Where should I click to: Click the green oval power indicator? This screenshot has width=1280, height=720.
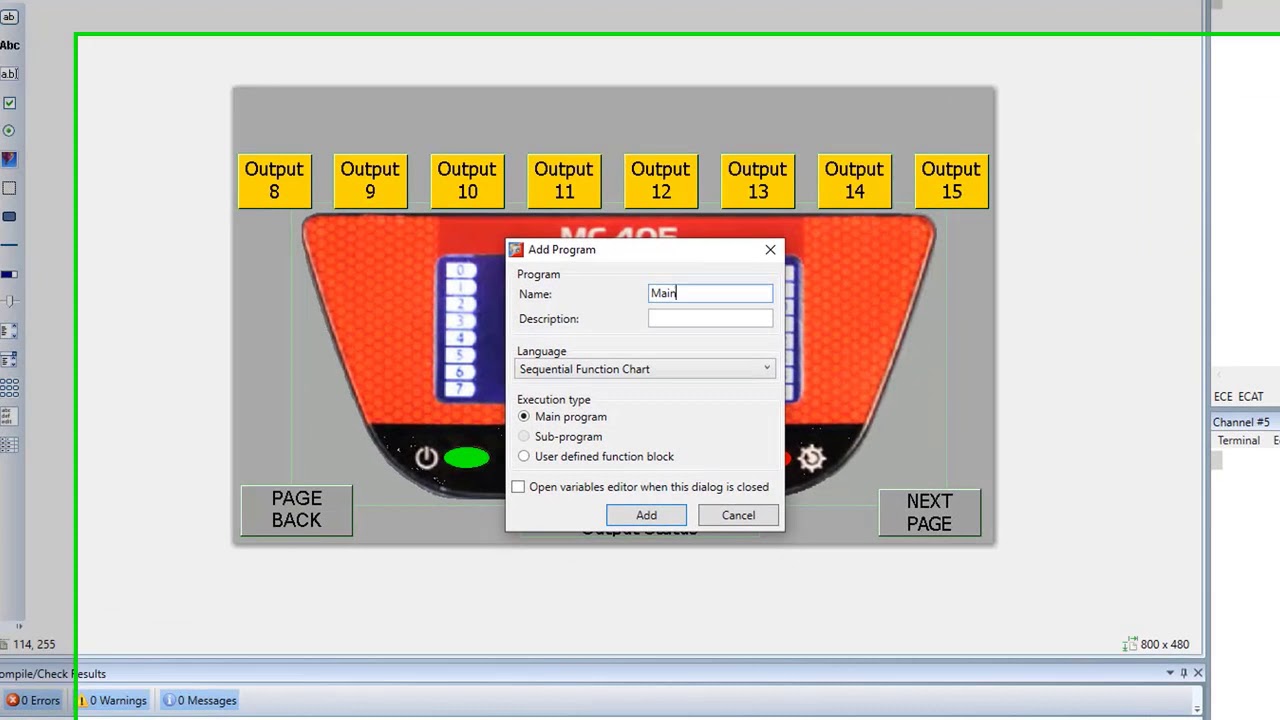[466, 458]
